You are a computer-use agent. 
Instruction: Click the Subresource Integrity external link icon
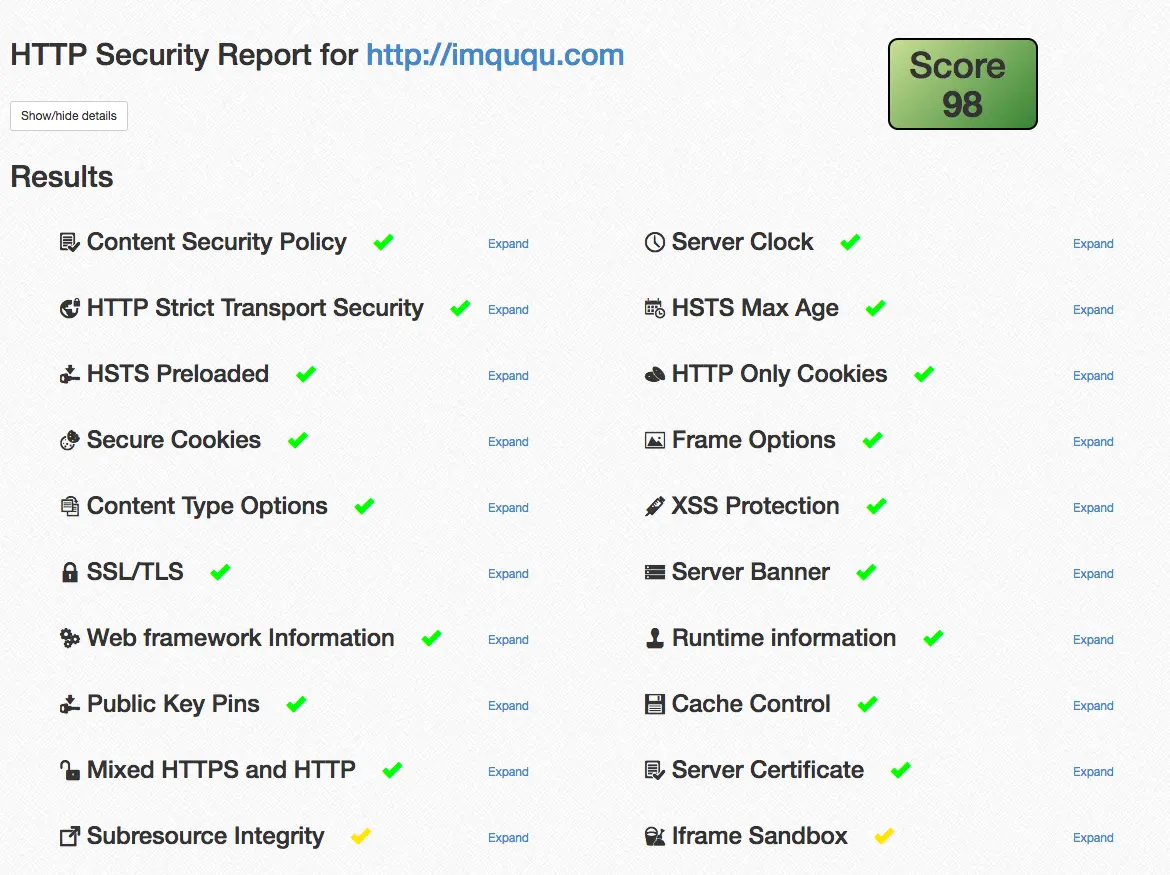point(69,835)
